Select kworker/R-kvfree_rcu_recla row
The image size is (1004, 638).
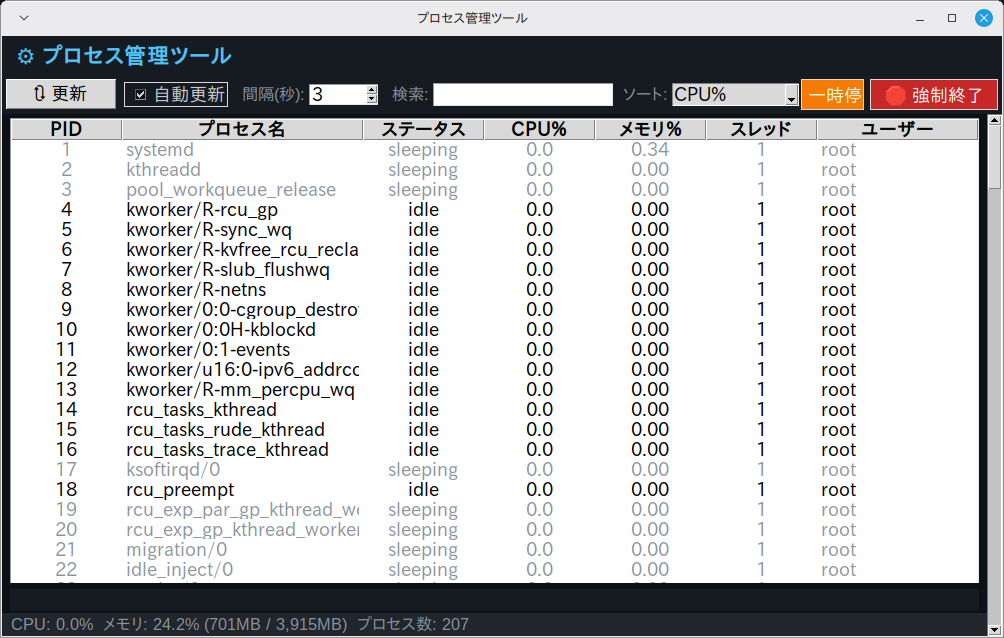click(494, 250)
